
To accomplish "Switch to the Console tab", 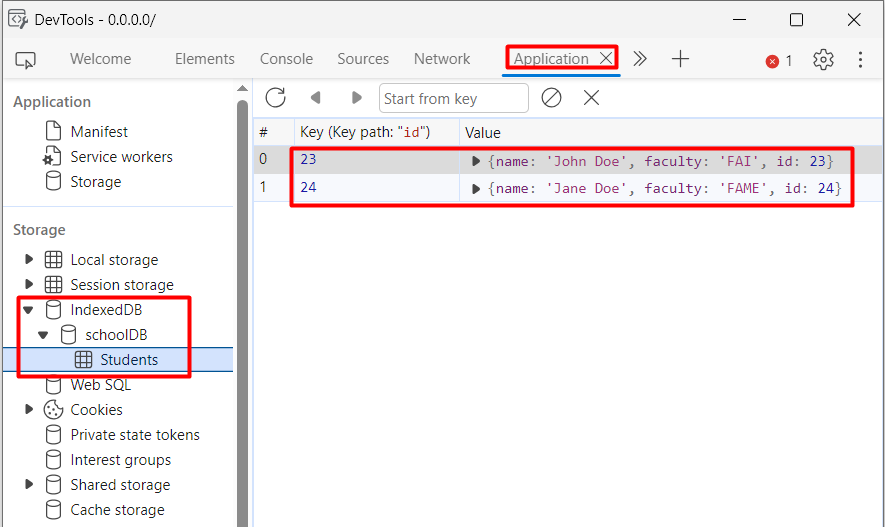I will point(286,59).
